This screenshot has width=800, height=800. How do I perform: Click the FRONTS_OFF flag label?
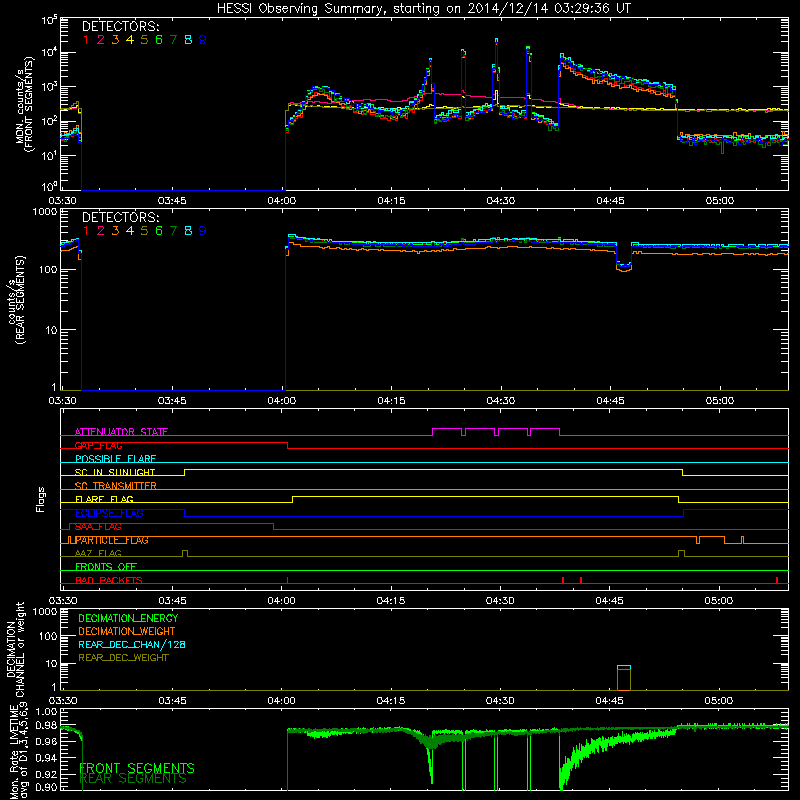coord(106,567)
